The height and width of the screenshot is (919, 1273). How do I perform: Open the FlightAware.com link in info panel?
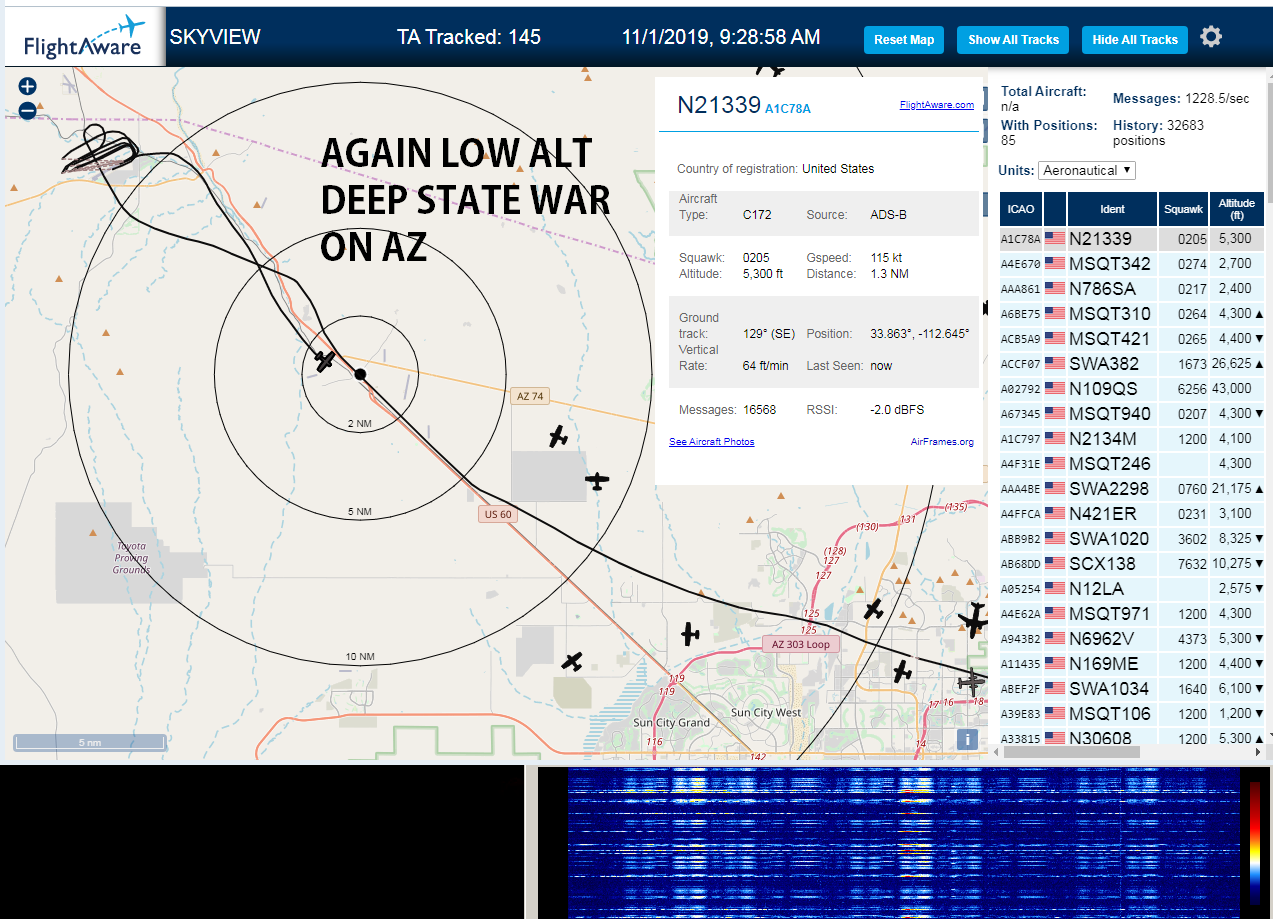coord(936,105)
